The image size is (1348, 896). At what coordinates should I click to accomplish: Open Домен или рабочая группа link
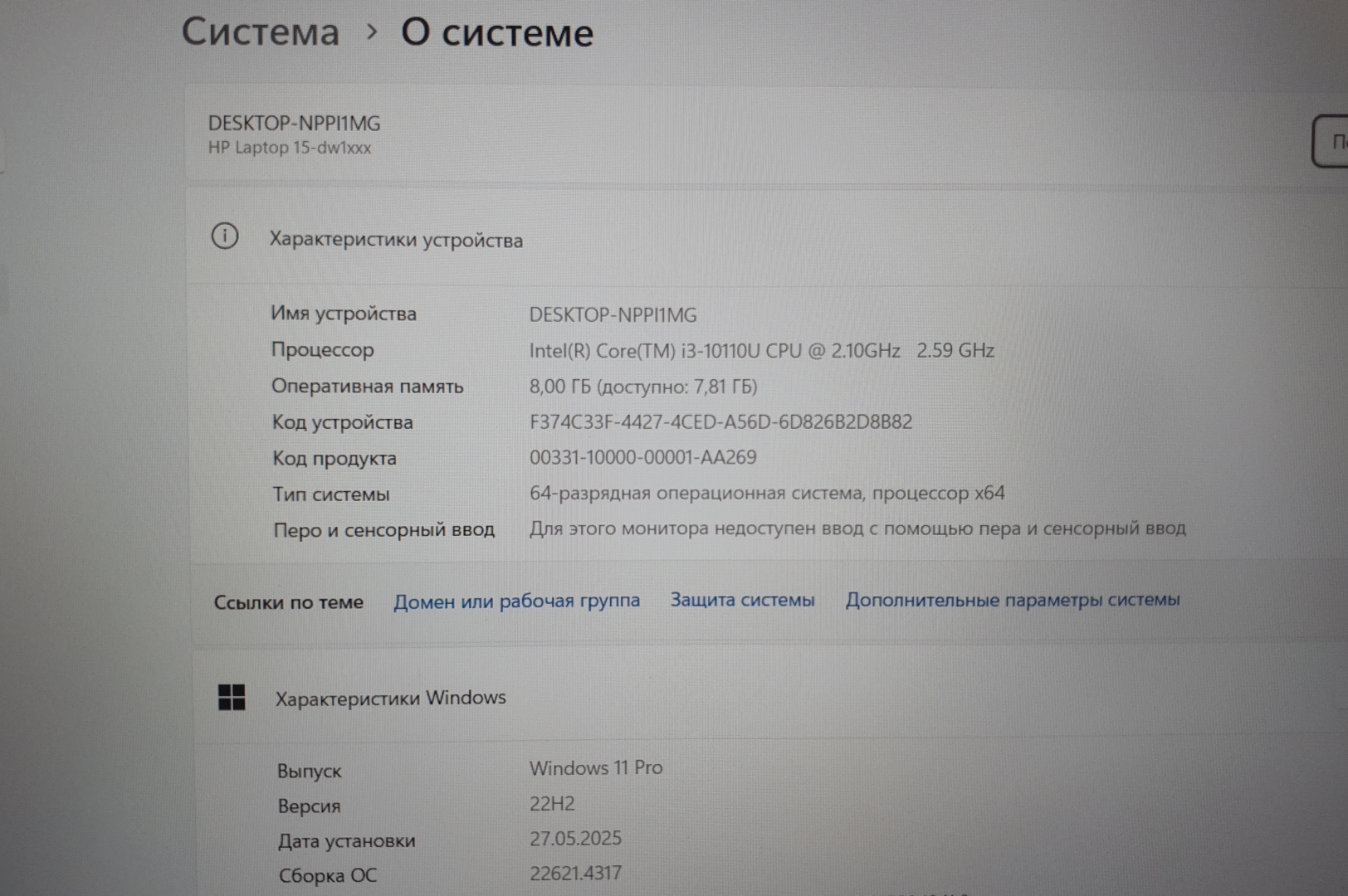(516, 601)
